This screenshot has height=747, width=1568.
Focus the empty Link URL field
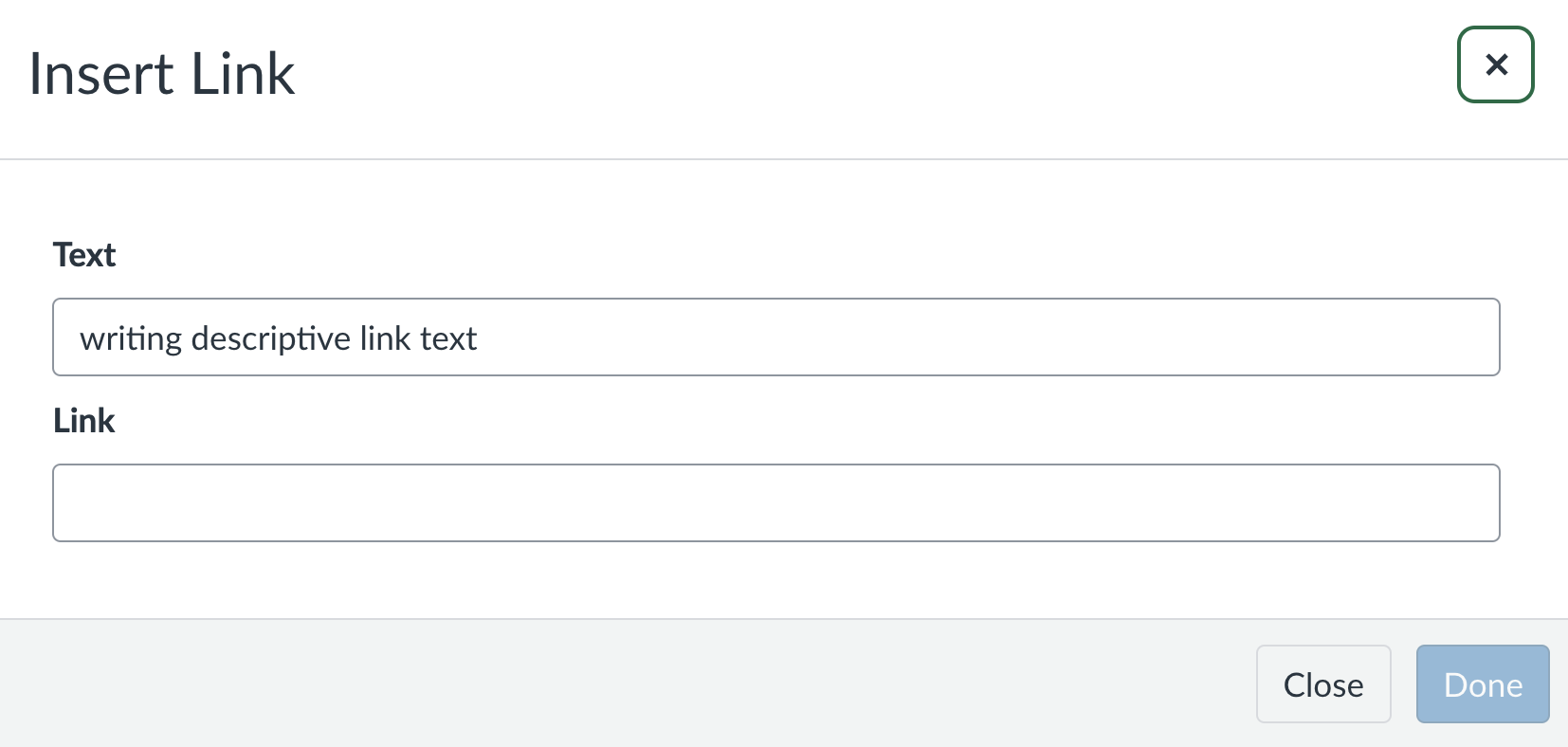coord(775,502)
